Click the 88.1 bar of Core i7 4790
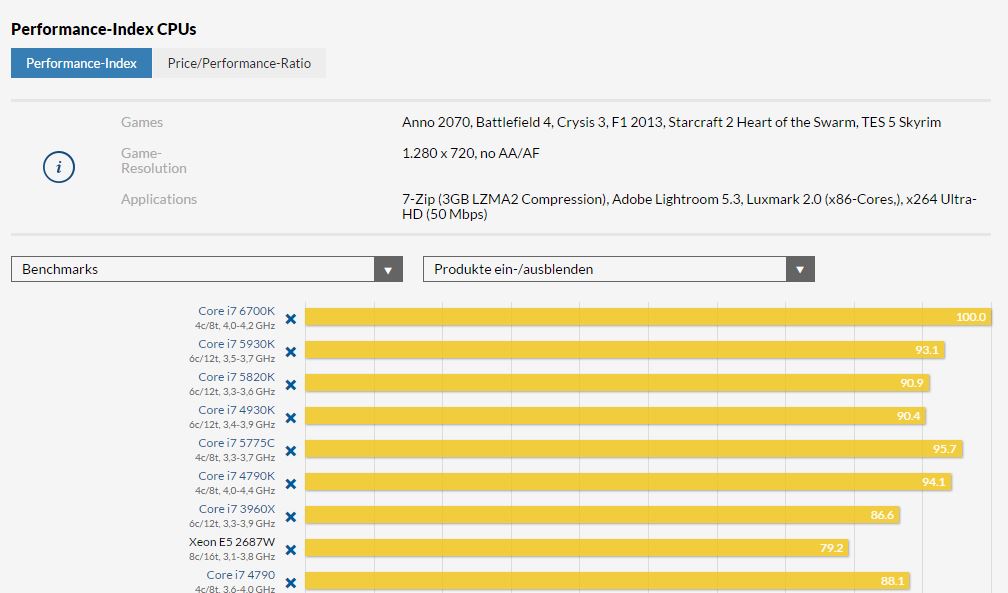 608,581
